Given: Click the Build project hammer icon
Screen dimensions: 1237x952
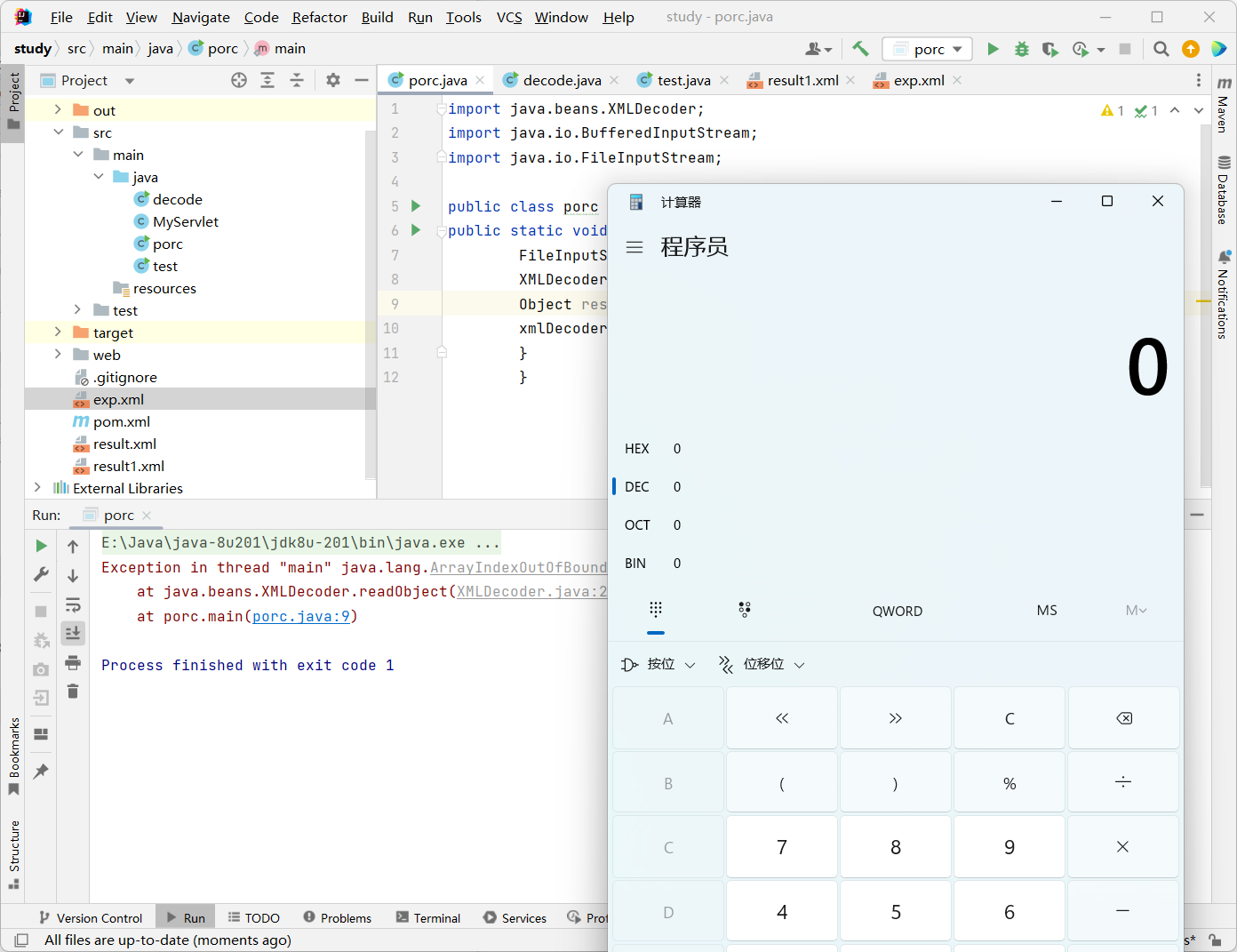Looking at the screenshot, I should [860, 49].
